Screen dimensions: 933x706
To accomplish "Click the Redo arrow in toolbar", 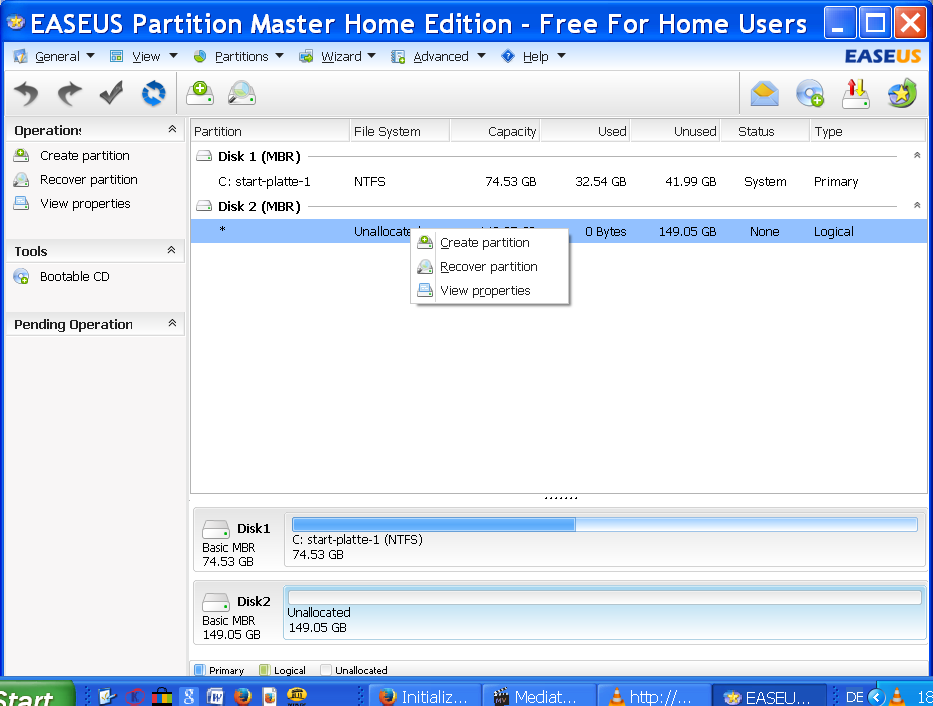I will (69, 93).
